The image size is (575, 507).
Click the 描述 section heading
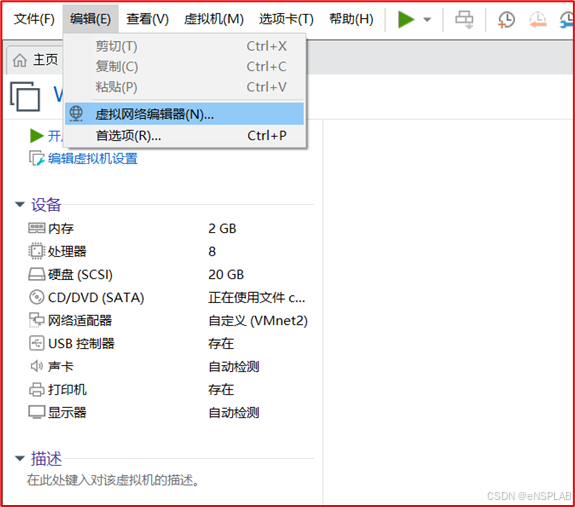coord(46,459)
